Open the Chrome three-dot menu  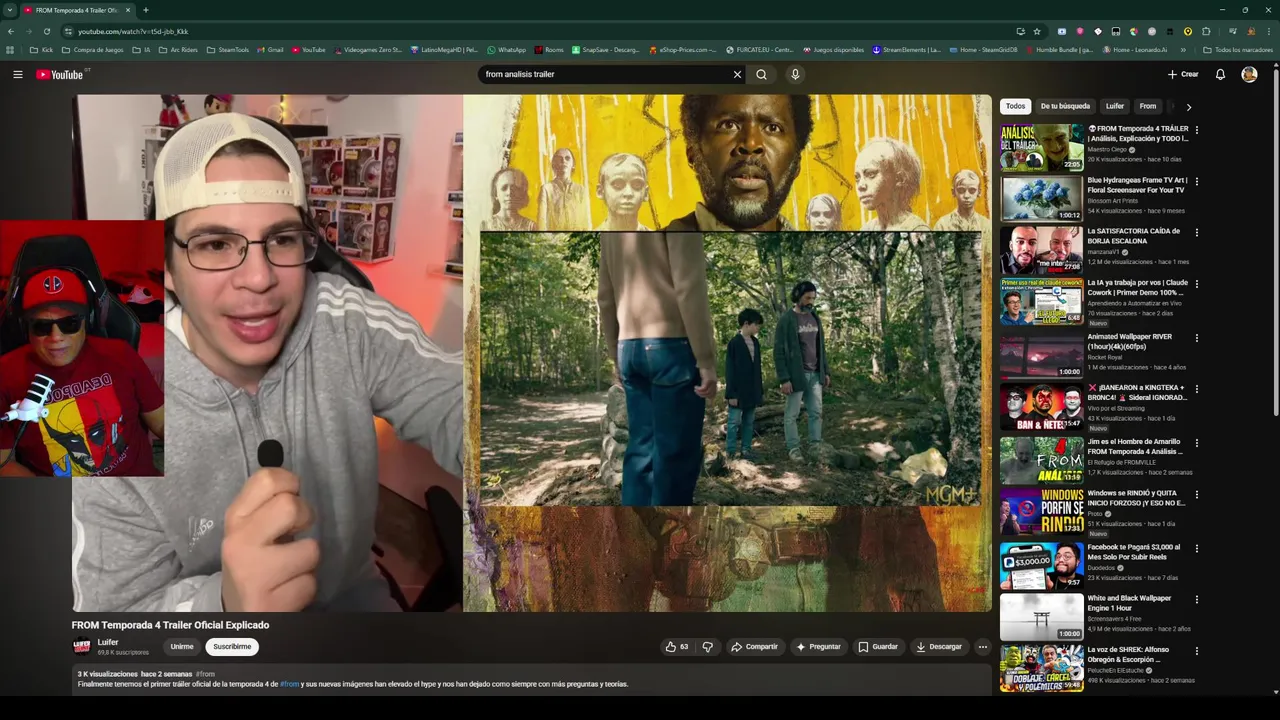(x=1268, y=31)
